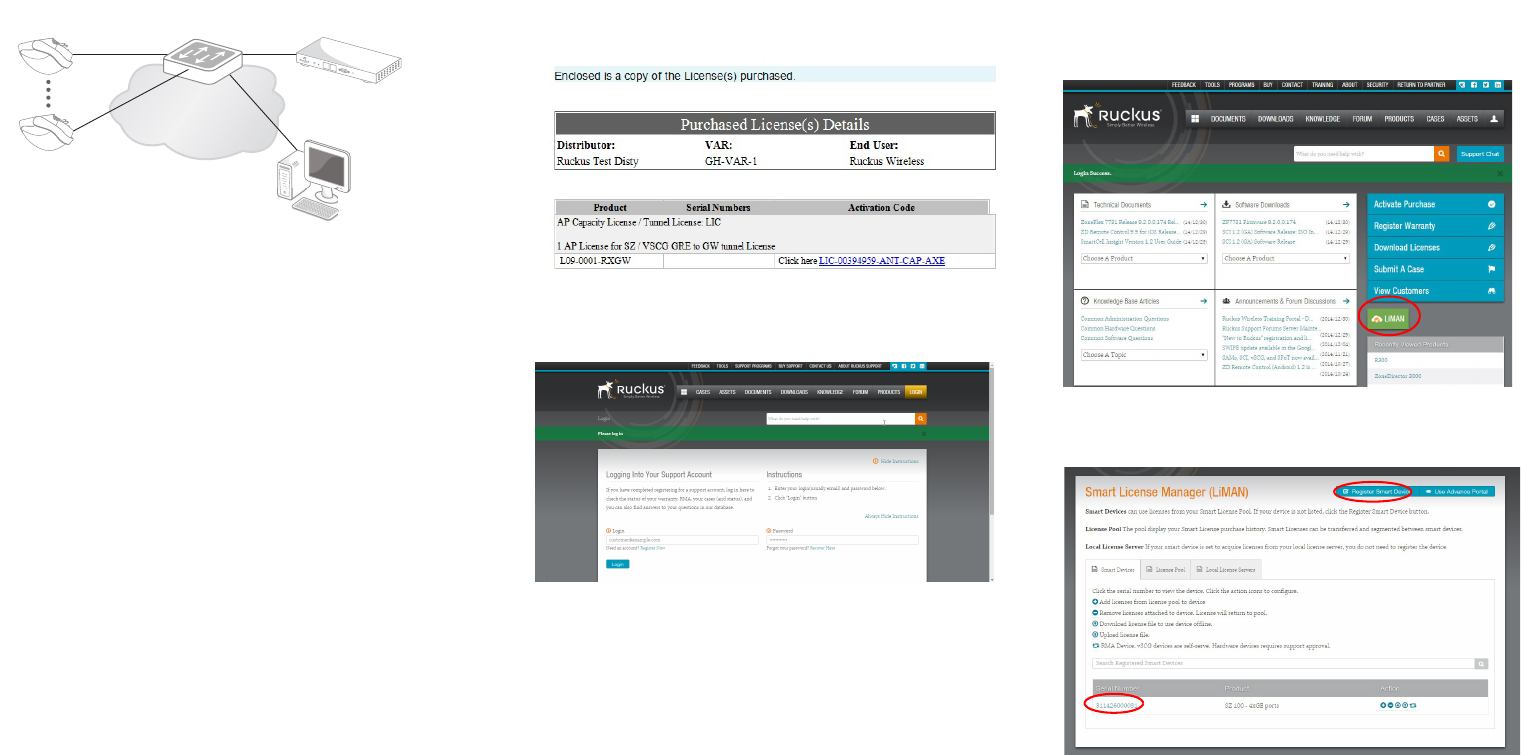Open the user profile icon next to ASSETS
The height and width of the screenshot is (755, 1521).
point(1494,118)
